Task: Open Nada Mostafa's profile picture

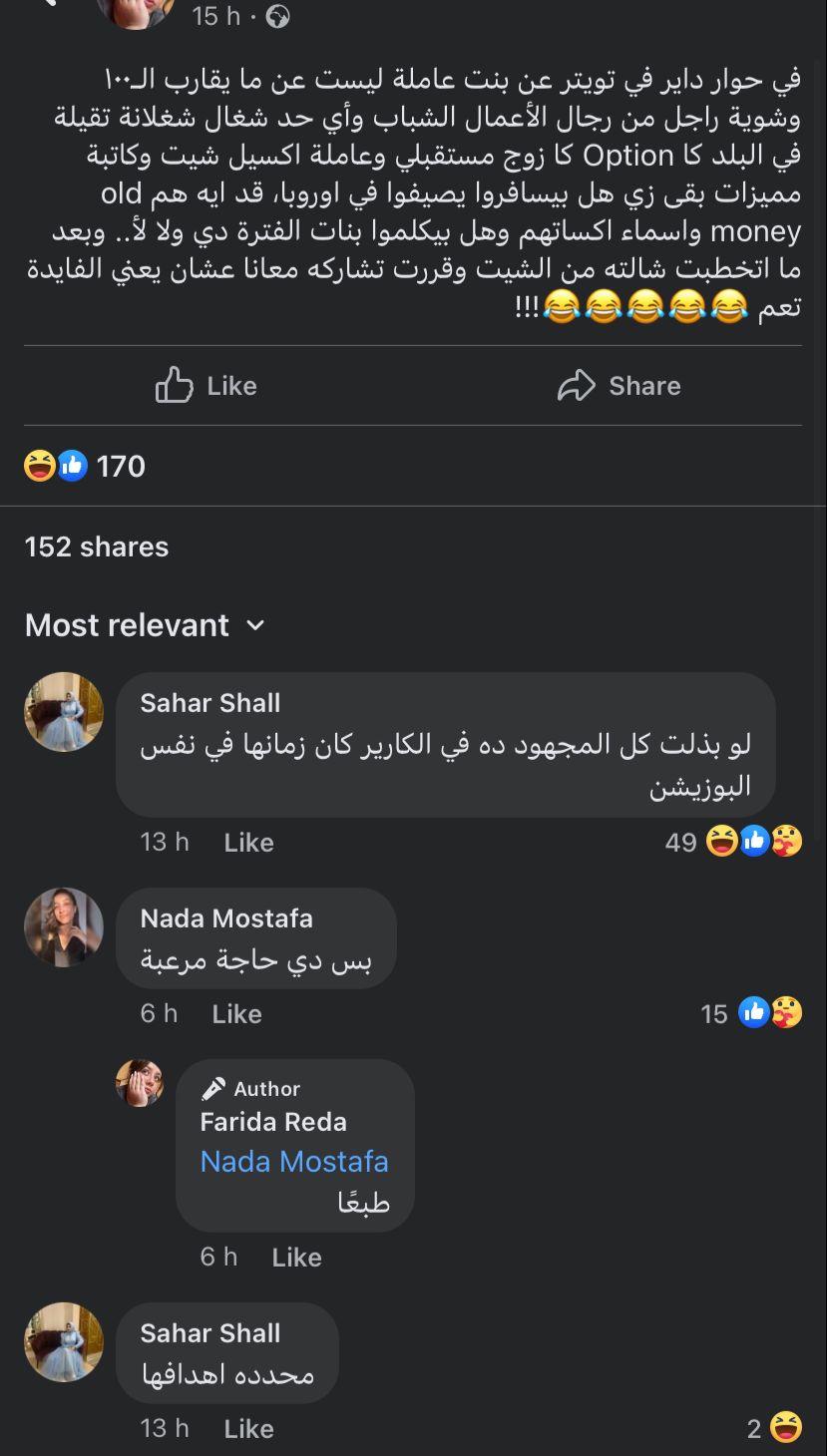Action: [64, 927]
